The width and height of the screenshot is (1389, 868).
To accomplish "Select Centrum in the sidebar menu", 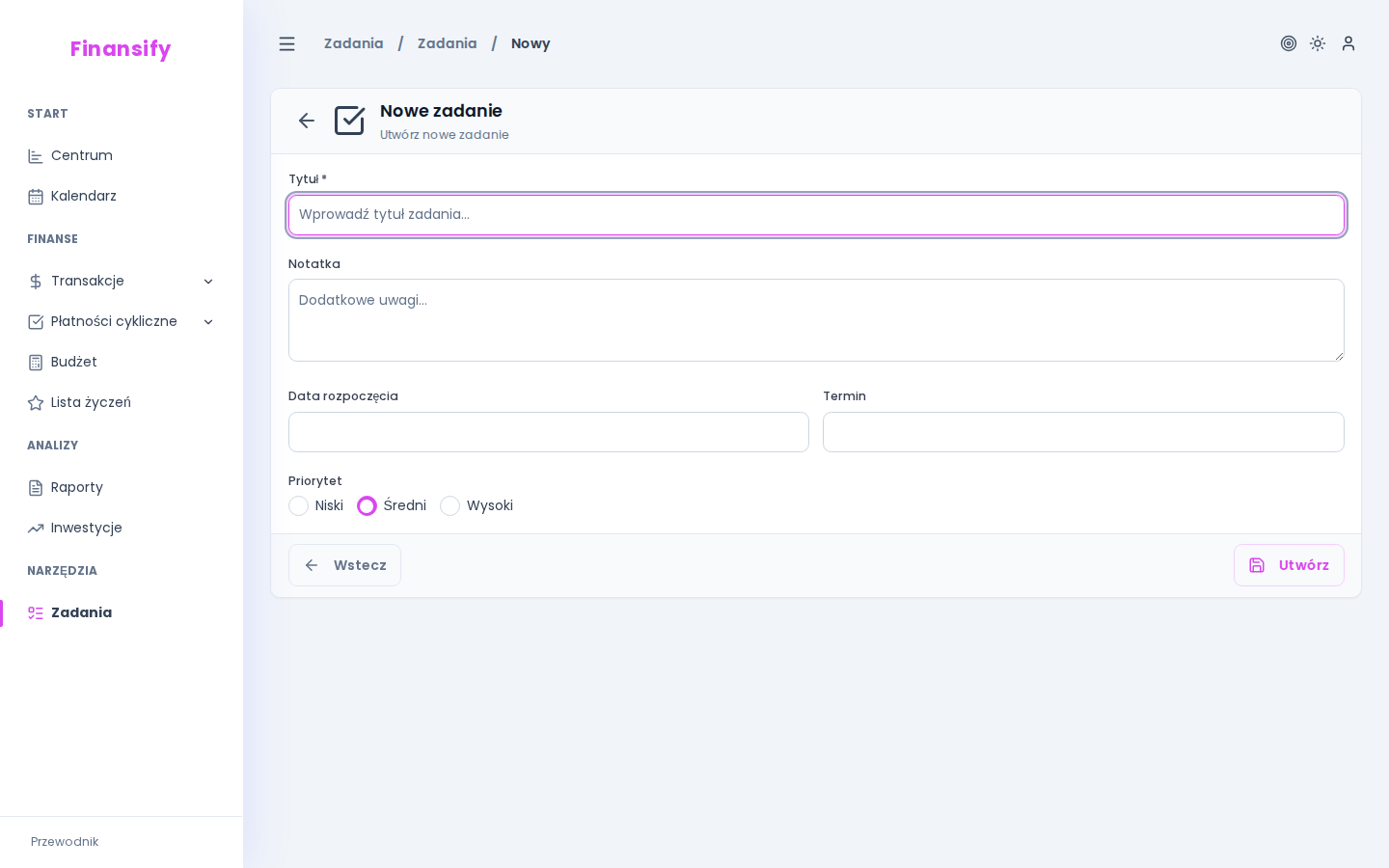I will click(x=82, y=155).
